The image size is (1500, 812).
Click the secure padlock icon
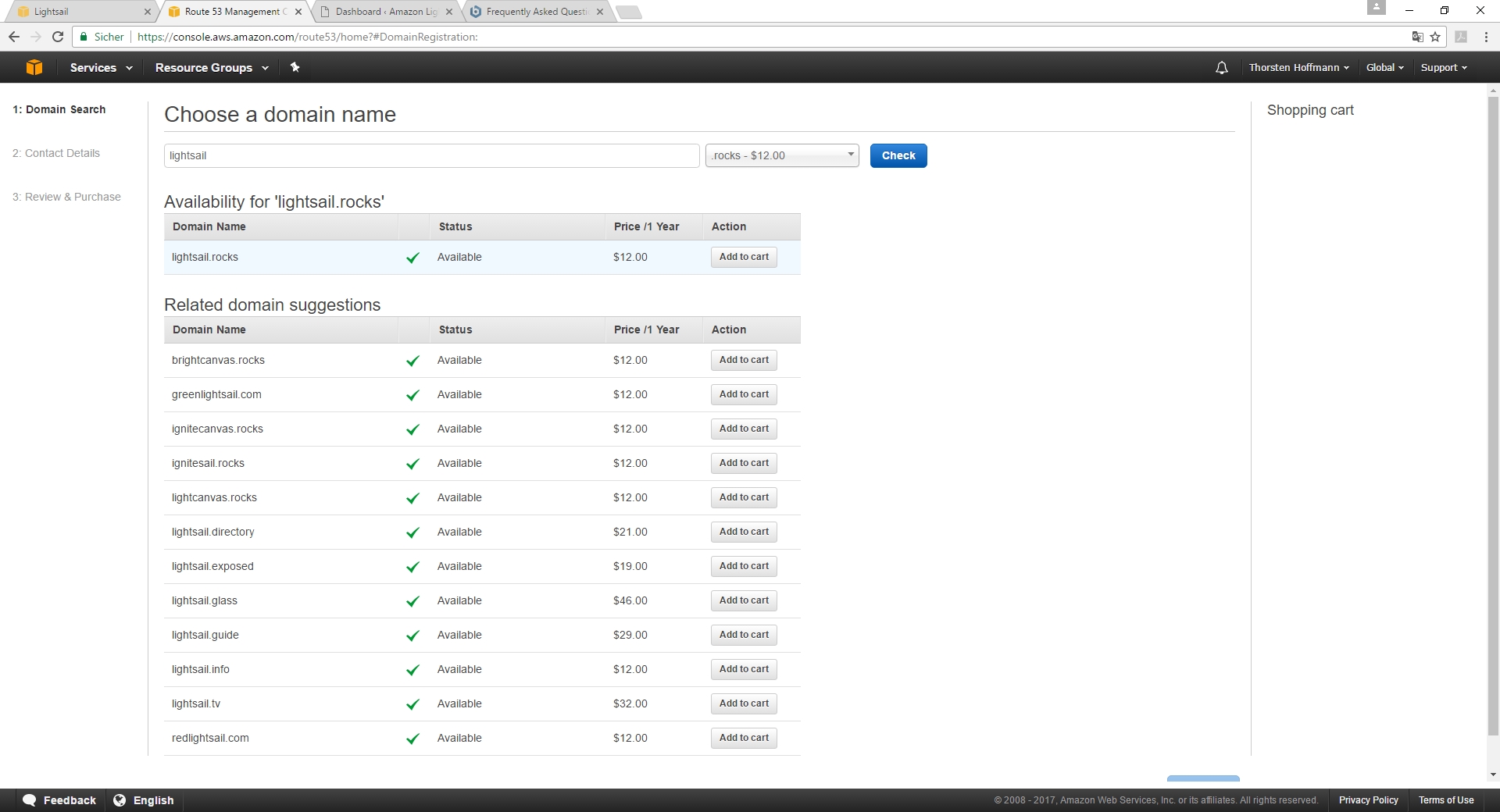[84, 37]
